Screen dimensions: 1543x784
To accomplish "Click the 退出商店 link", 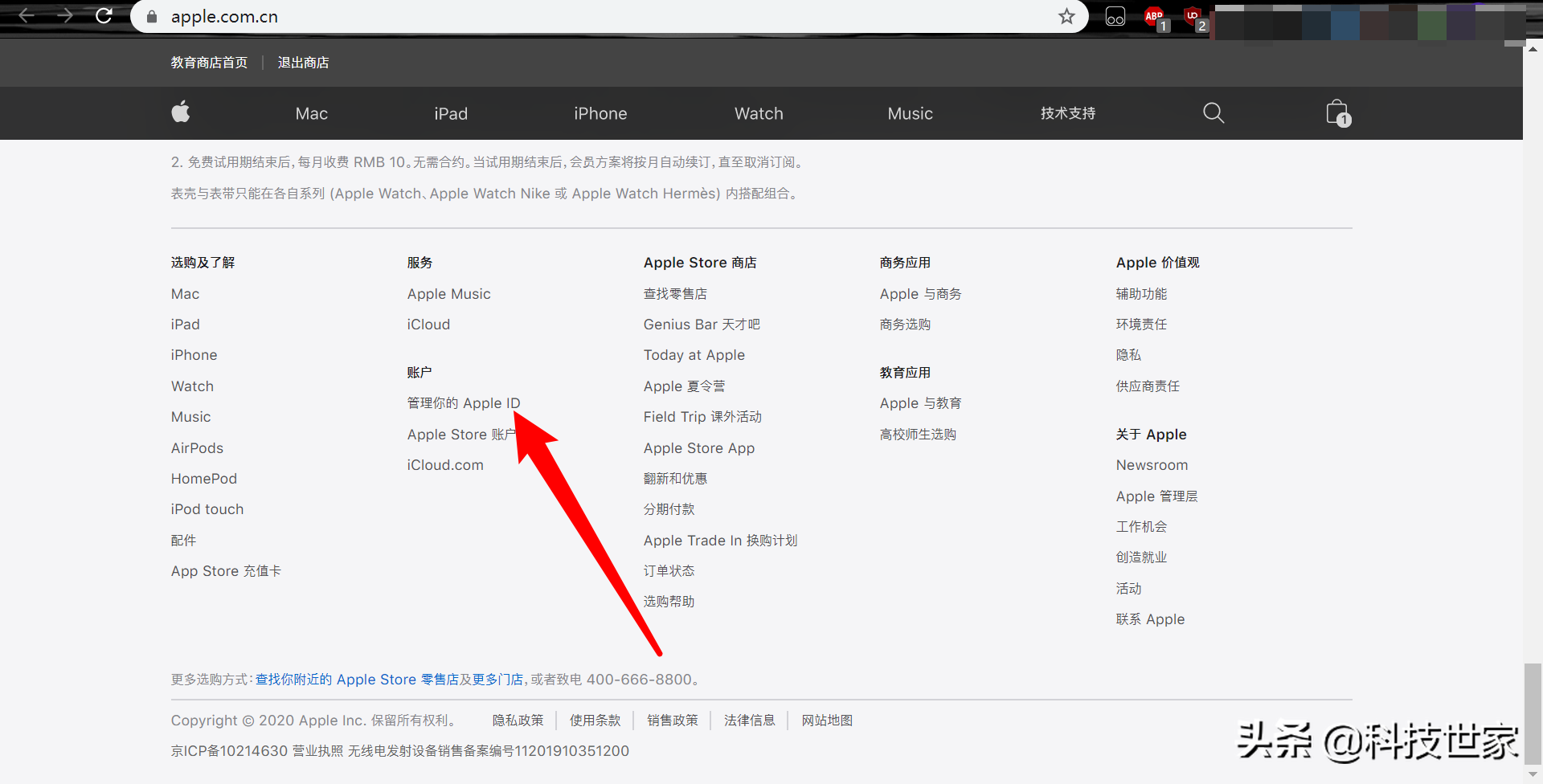I will (303, 62).
